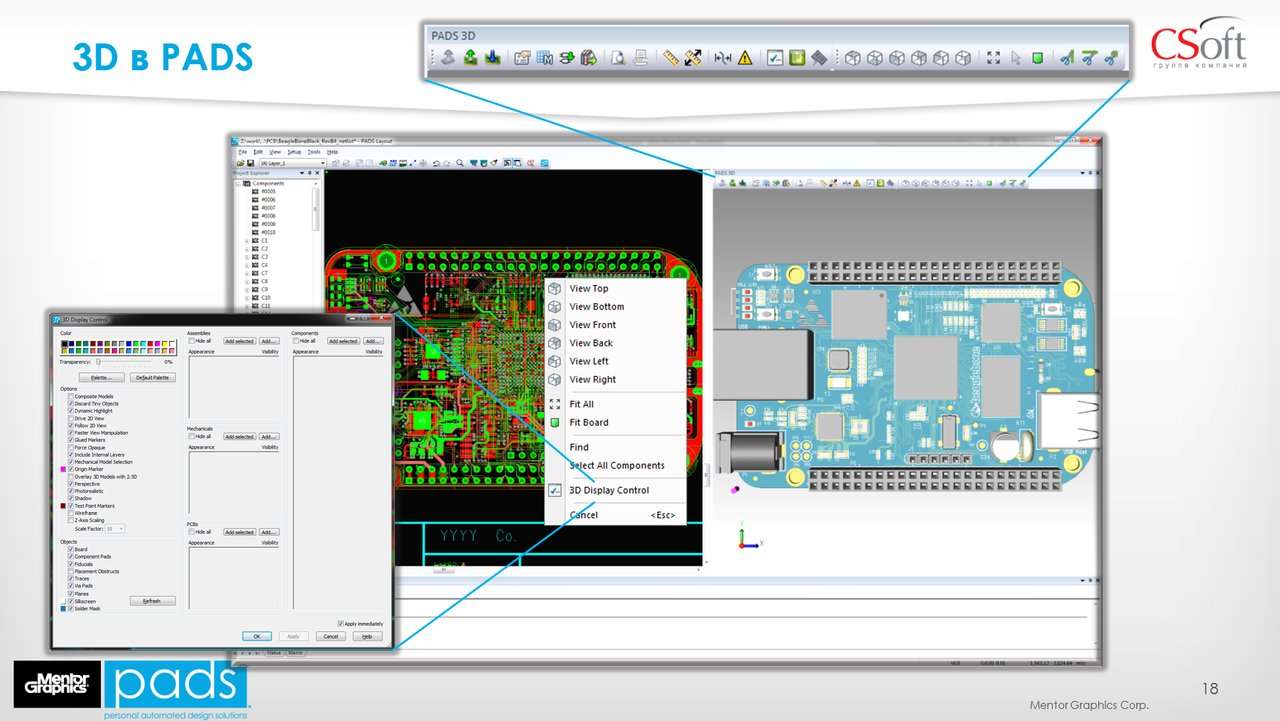Click the Default Palette button
This screenshot has width=1280, height=721.
click(x=154, y=378)
